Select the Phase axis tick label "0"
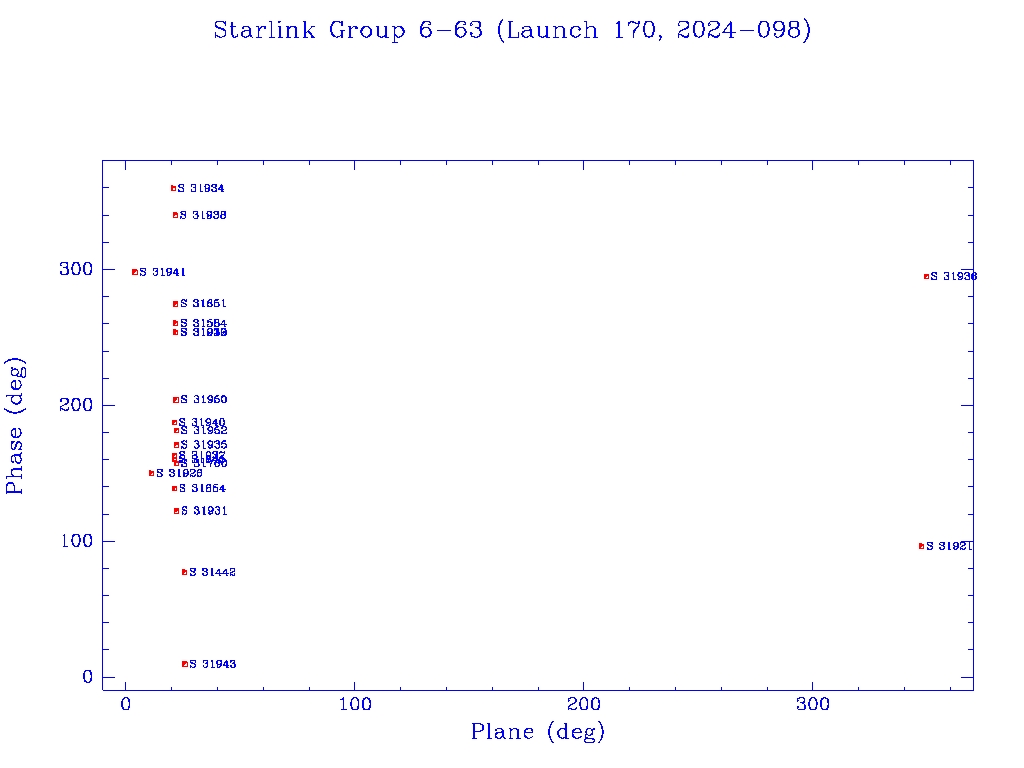The image size is (1024, 768). point(88,677)
